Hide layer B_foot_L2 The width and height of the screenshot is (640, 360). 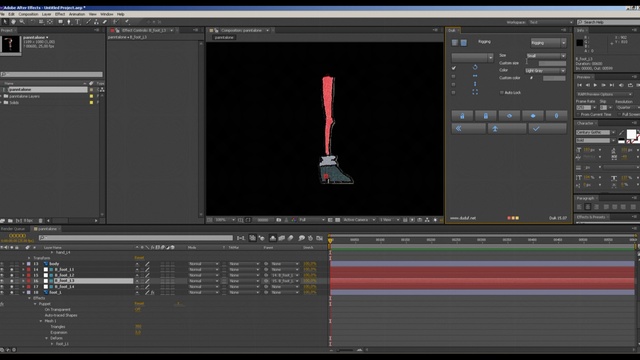coord(2,275)
